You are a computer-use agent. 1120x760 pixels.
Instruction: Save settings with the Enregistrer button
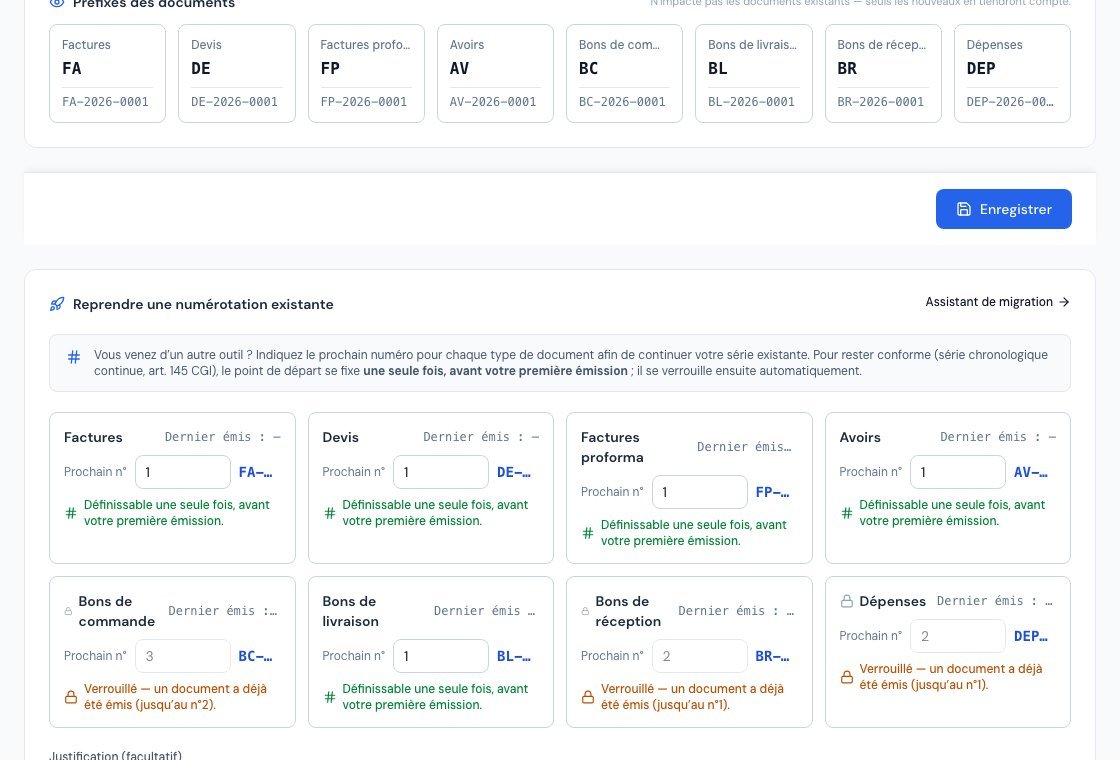pyautogui.click(x=1004, y=209)
